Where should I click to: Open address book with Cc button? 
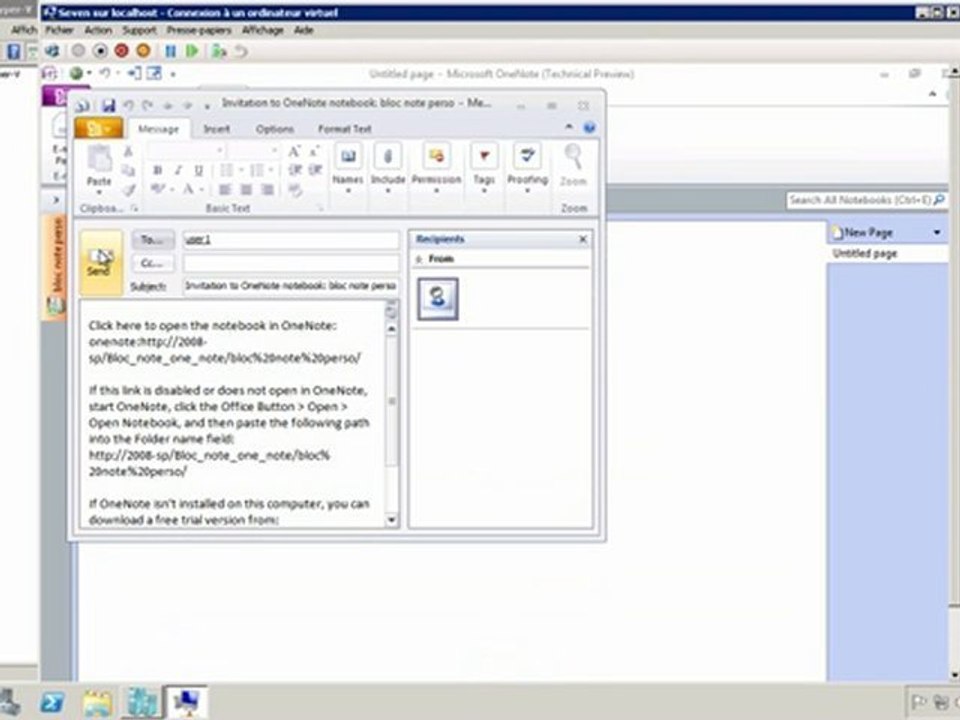point(152,263)
